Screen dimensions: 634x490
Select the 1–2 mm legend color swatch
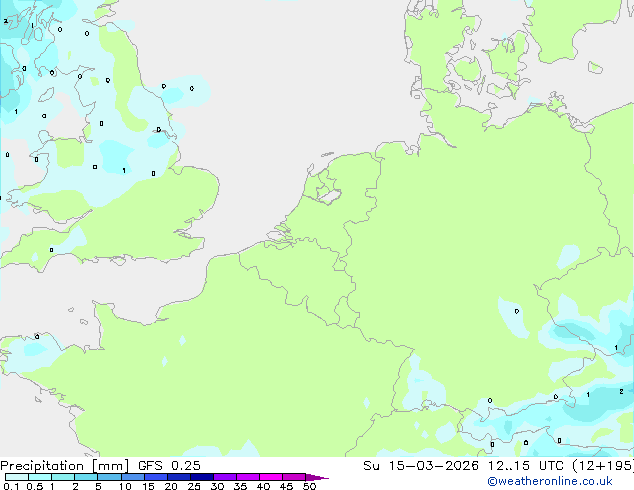tap(63, 477)
